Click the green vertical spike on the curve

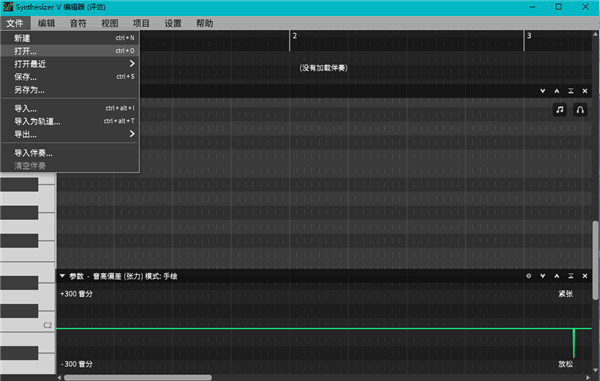pyautogui.click(x=574, y=343)
